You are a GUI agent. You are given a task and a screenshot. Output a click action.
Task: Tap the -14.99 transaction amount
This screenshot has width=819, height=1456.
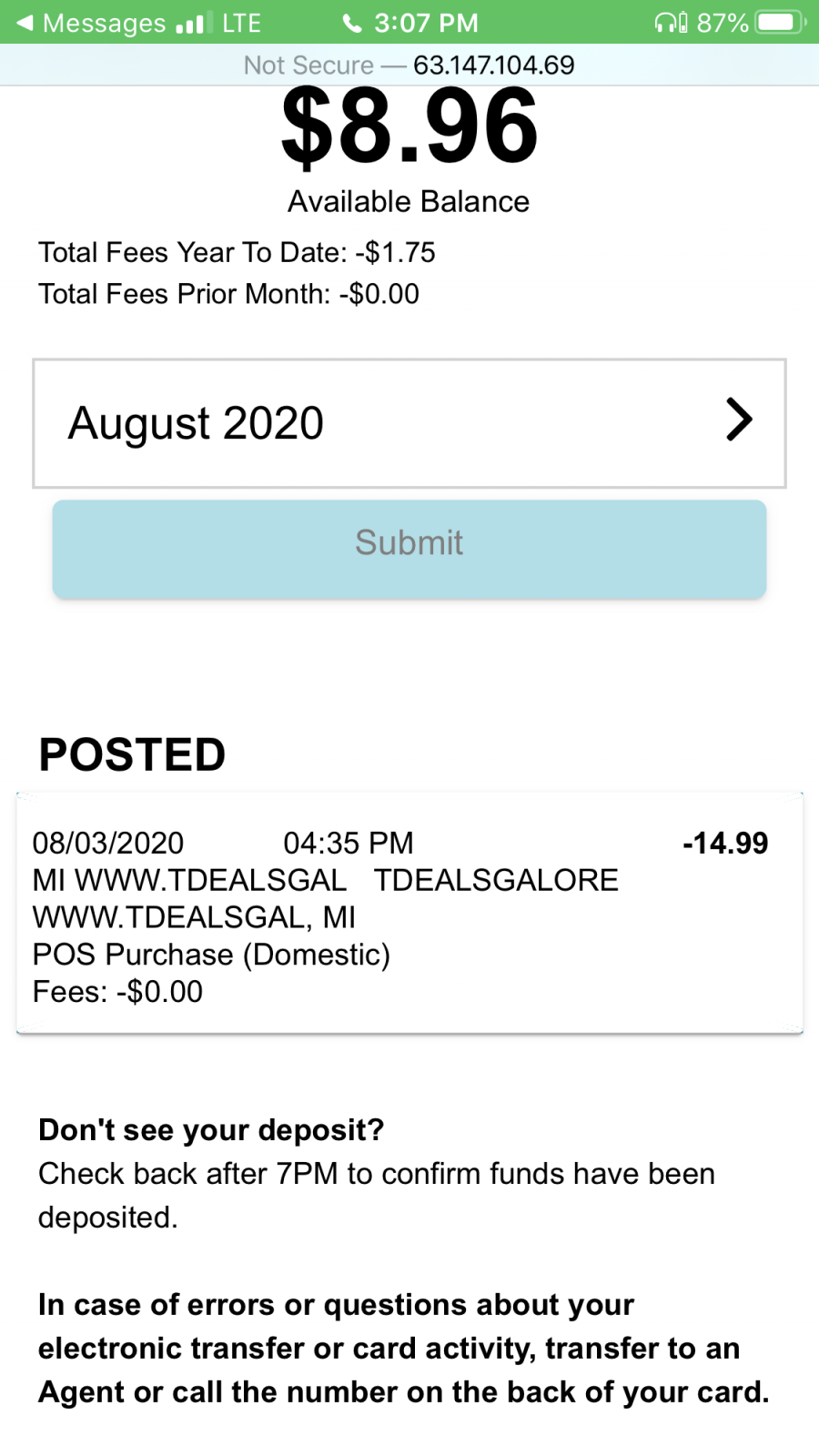click(x=725, y=844)
